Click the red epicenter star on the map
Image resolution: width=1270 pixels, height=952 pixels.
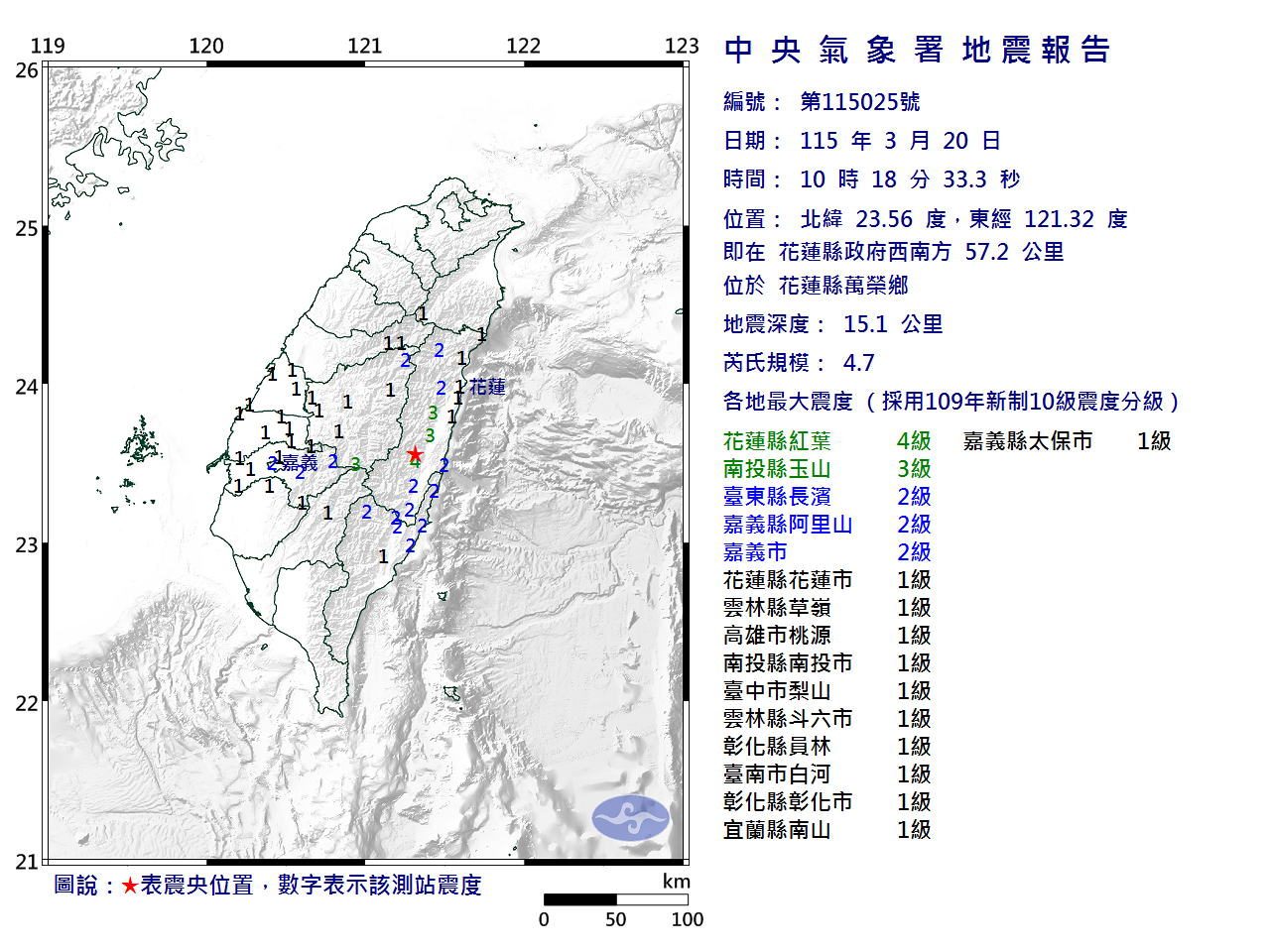[x=415, y=455]
